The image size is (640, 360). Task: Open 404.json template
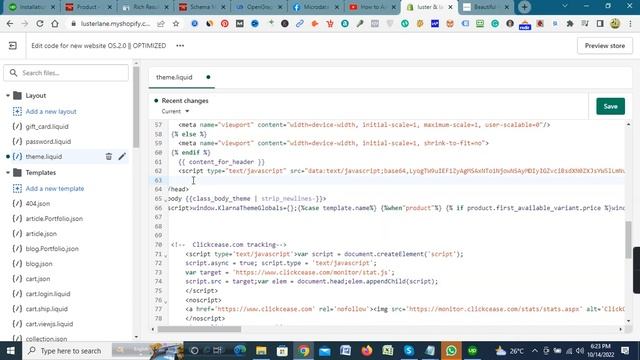tap(38, 204)
